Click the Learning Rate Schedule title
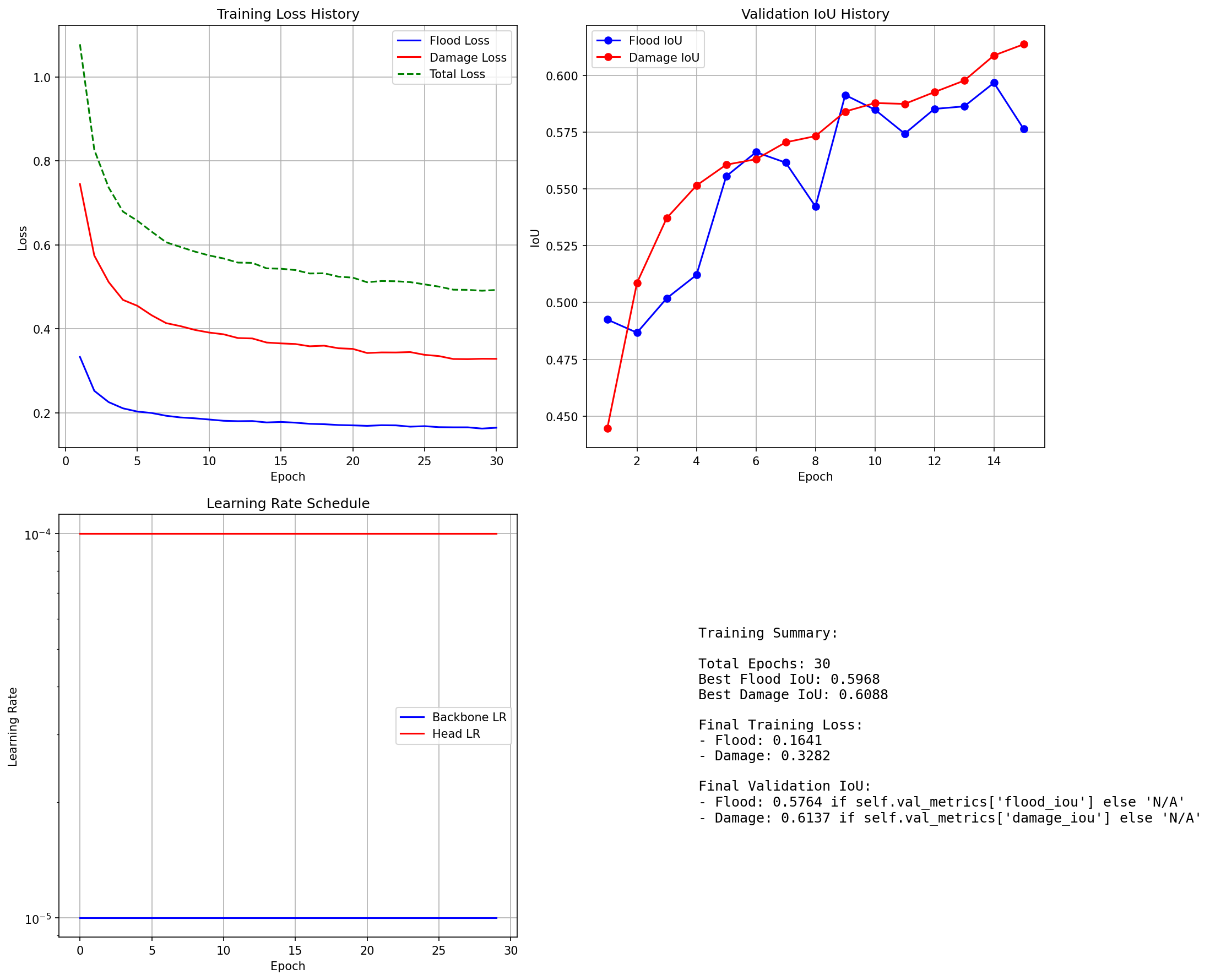The image size is (1210, 980). pos(287,503)
